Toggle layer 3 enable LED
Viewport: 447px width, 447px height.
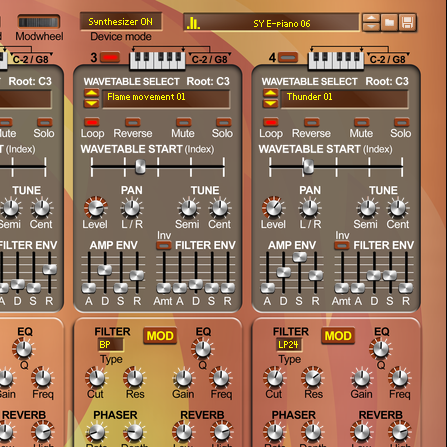110,57
